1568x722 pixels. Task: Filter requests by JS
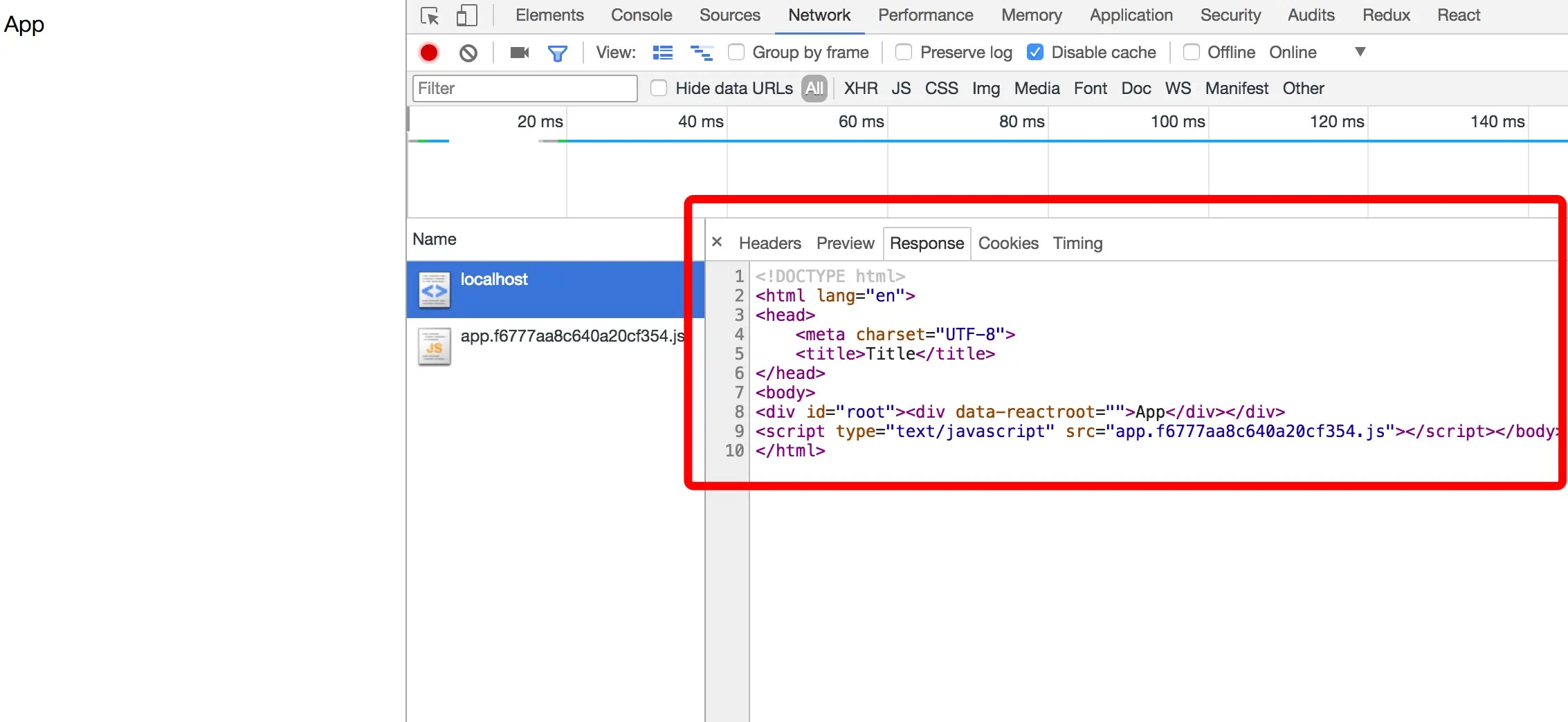pyautogui.click(x=901, y=89)
